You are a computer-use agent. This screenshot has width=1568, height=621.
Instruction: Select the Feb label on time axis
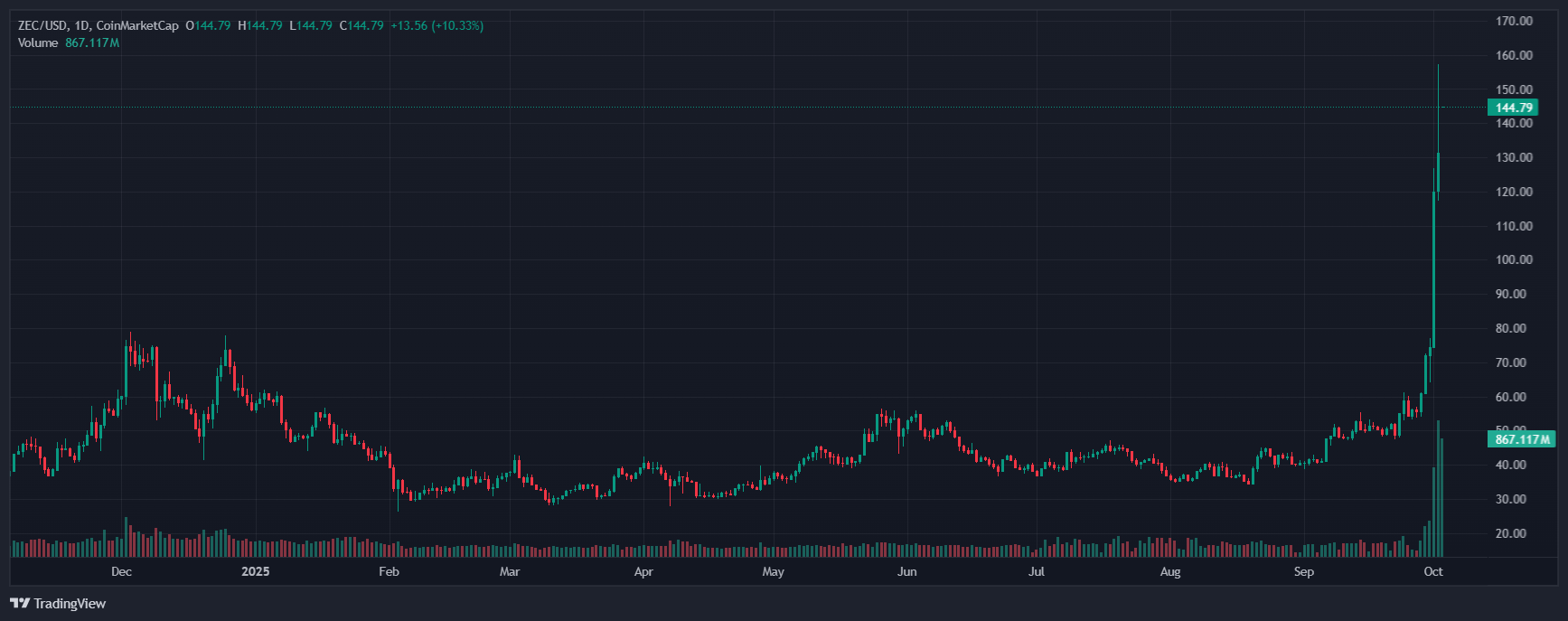[x=389, y=571]
